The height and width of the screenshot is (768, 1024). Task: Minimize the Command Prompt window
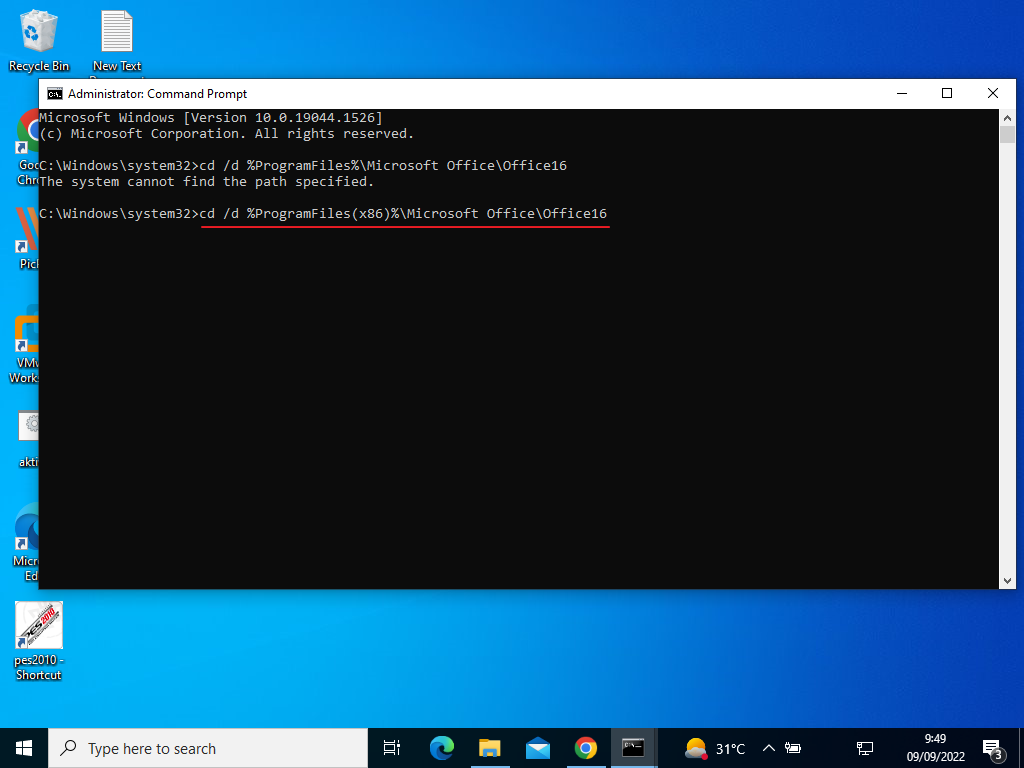click(902, 93)
